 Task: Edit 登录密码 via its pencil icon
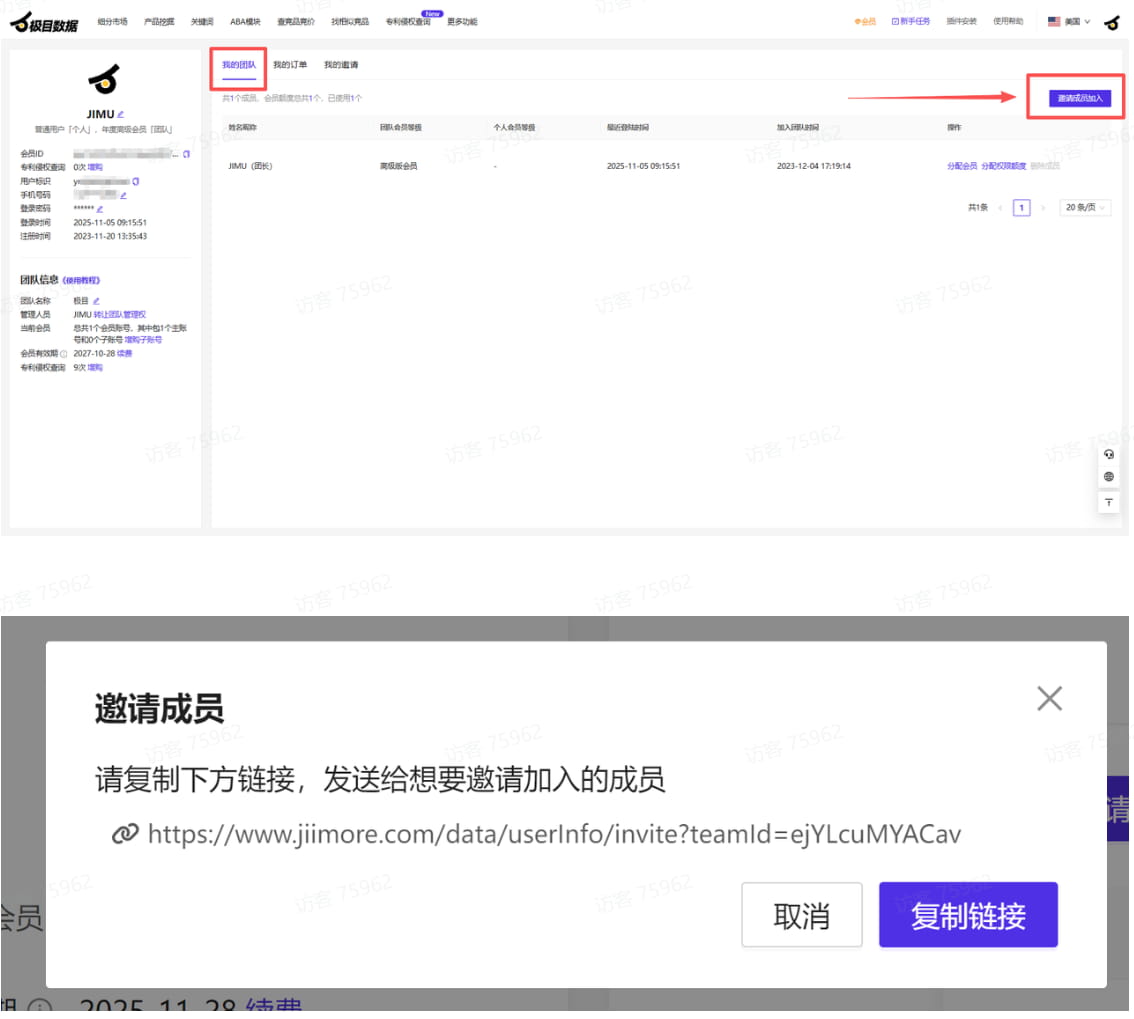[x=99, y=209]
